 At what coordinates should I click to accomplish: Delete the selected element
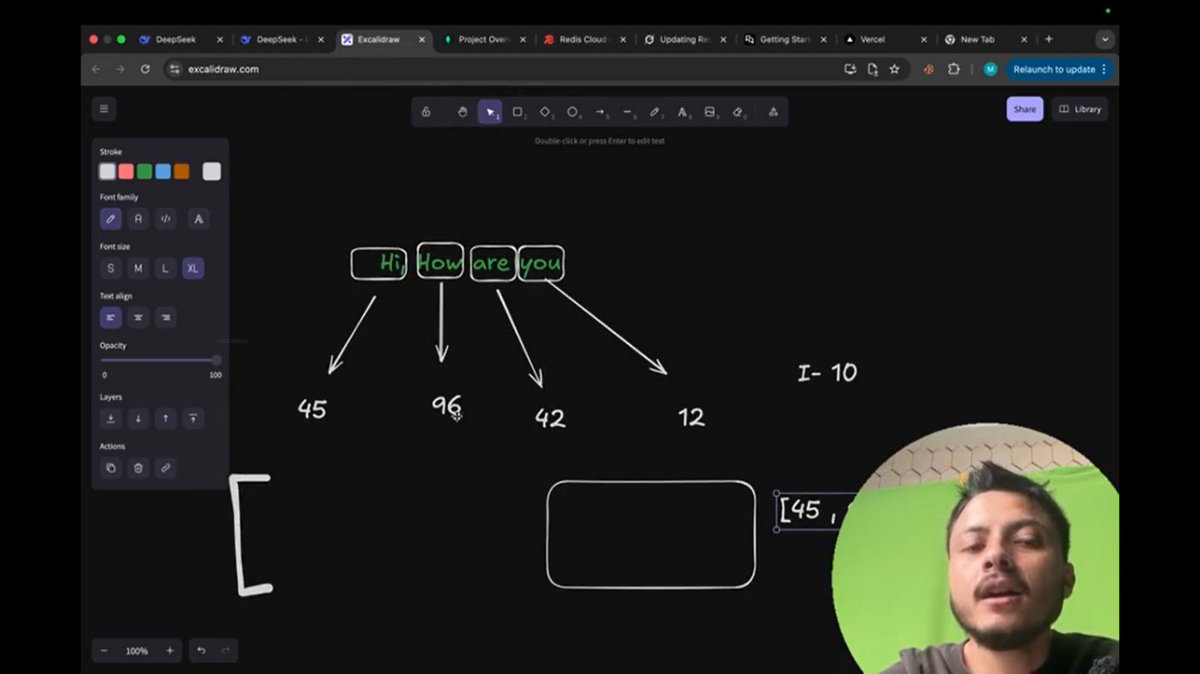138,467
